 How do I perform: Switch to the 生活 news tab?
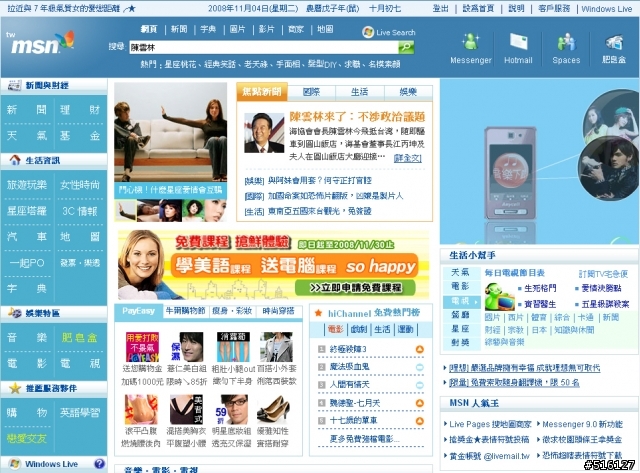pos(360,92)
